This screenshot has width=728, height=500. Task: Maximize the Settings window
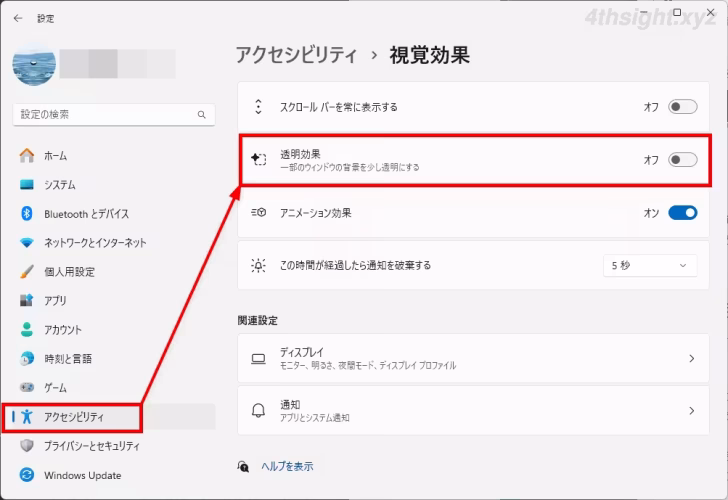(x=677, y=13)
